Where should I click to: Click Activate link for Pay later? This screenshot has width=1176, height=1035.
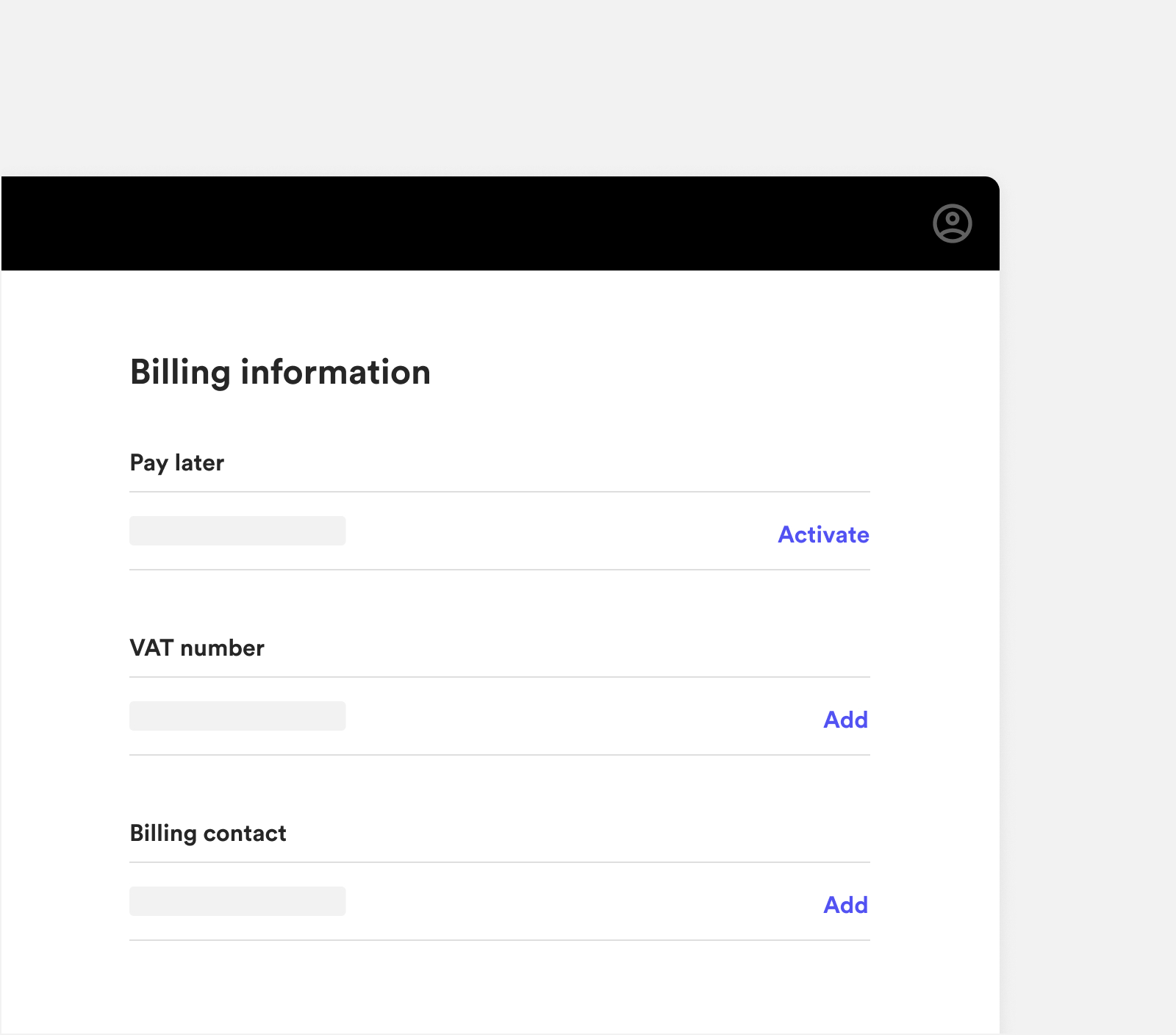[x=823, y=534]
